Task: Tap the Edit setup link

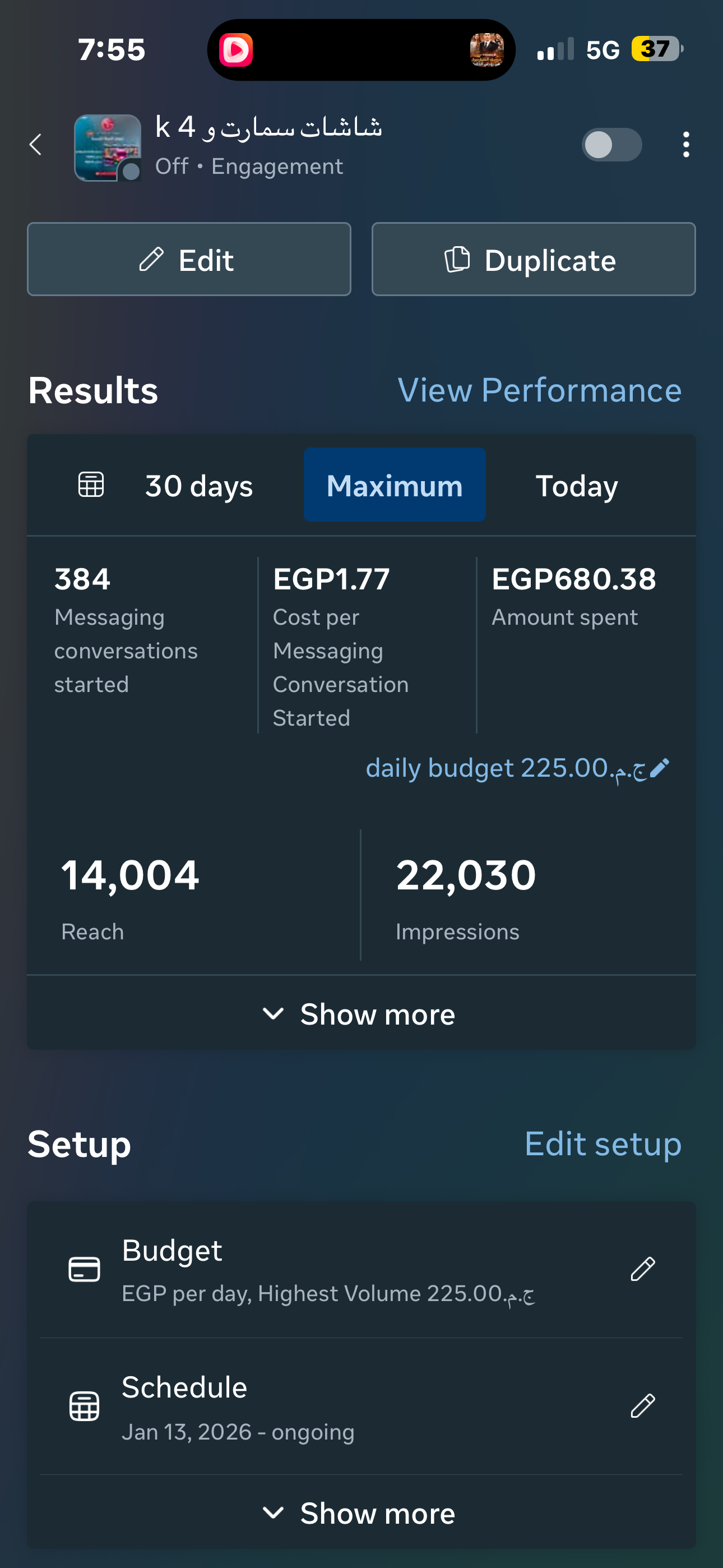Action: [x=602, y=1145]
